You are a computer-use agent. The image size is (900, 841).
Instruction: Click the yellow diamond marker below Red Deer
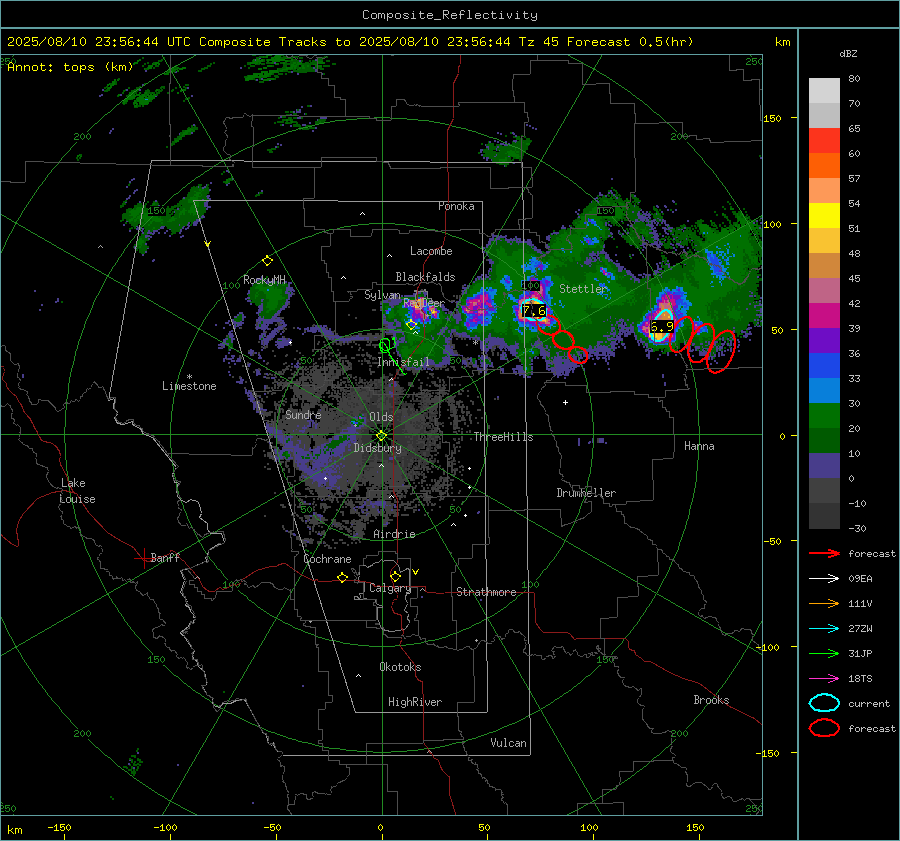411,325
